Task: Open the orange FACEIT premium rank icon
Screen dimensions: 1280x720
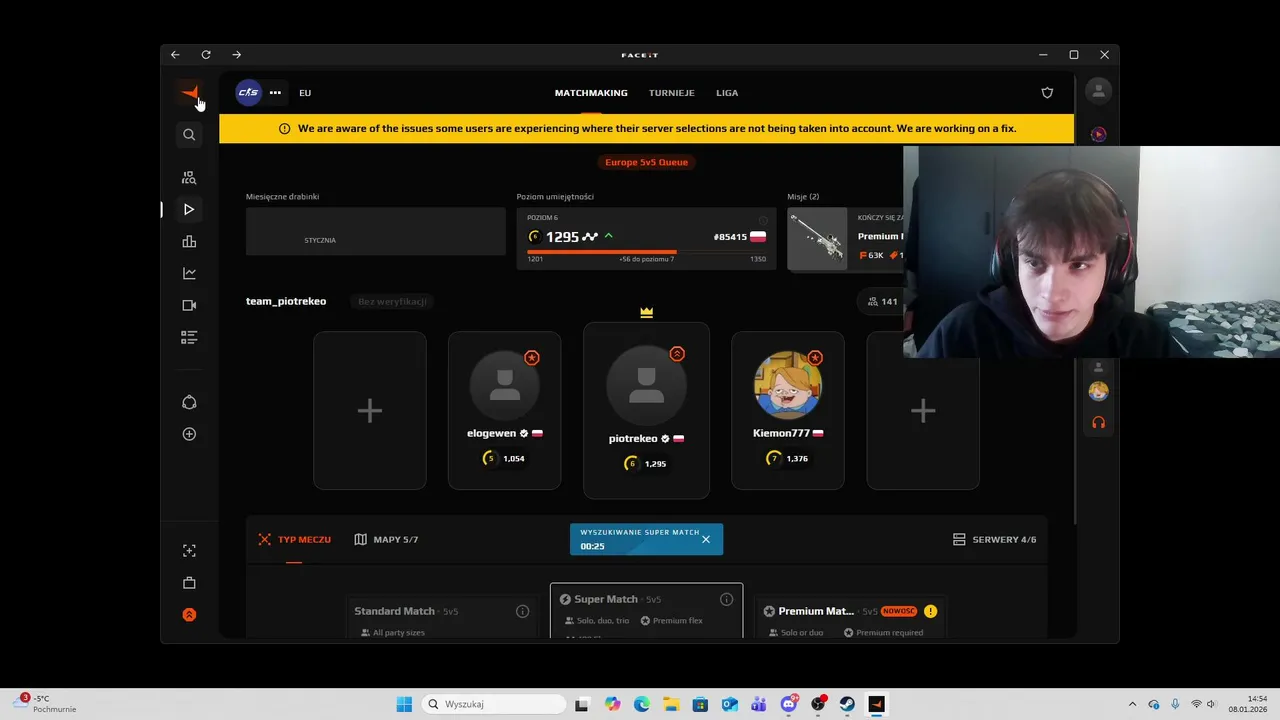Action: [x=189, y=615]
